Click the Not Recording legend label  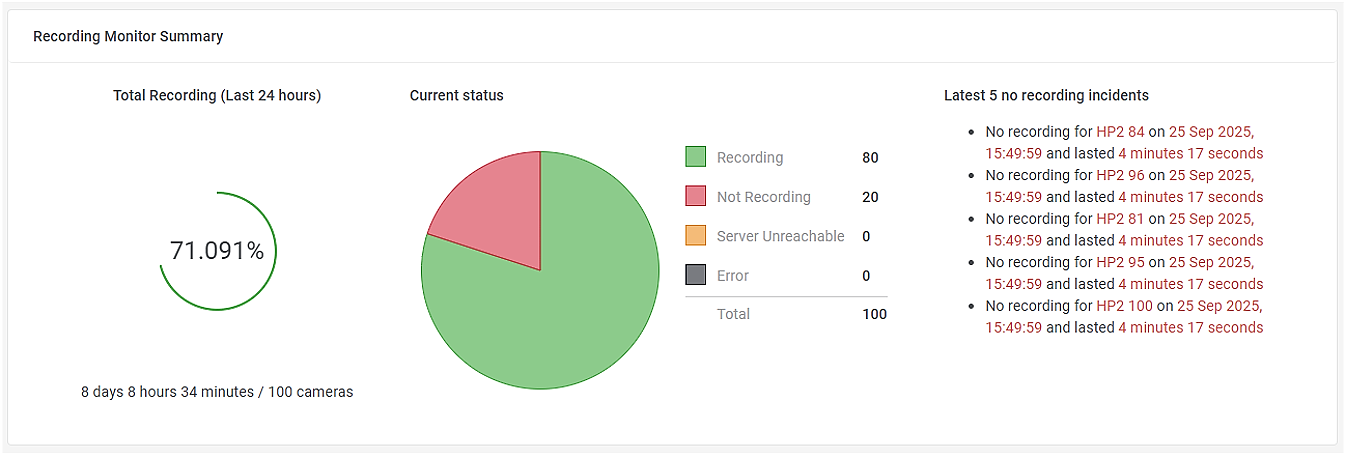point(764,197)
